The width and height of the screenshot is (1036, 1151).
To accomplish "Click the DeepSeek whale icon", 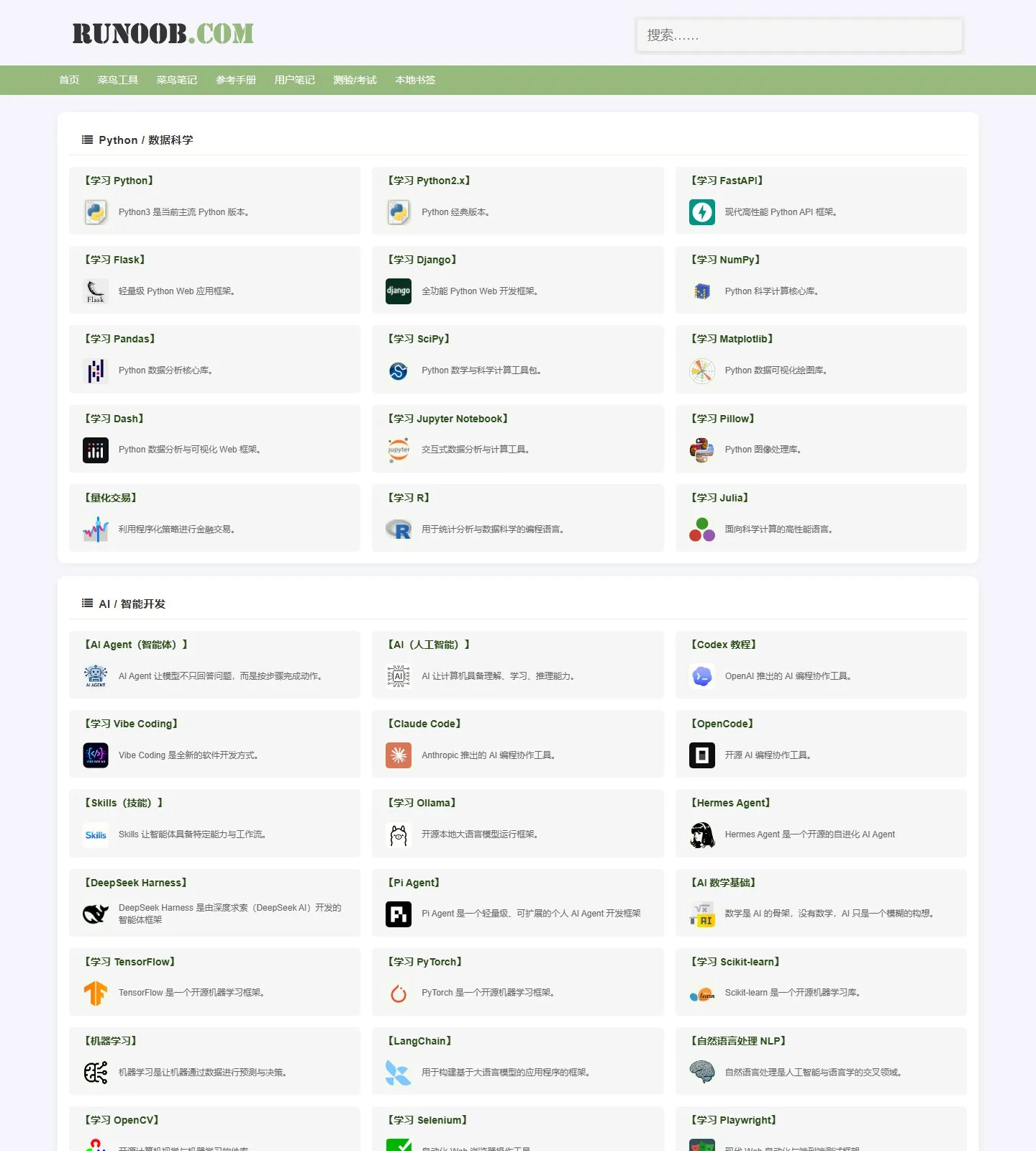I will coord(96,914).
